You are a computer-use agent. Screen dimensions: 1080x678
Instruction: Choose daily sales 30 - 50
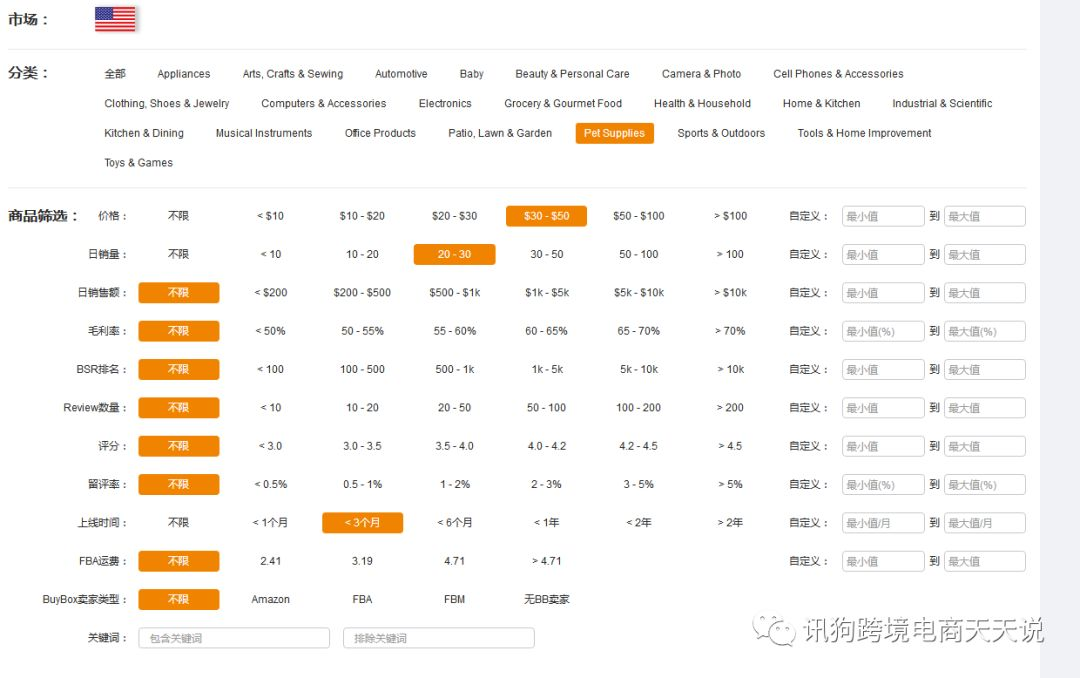pos(546,254)
